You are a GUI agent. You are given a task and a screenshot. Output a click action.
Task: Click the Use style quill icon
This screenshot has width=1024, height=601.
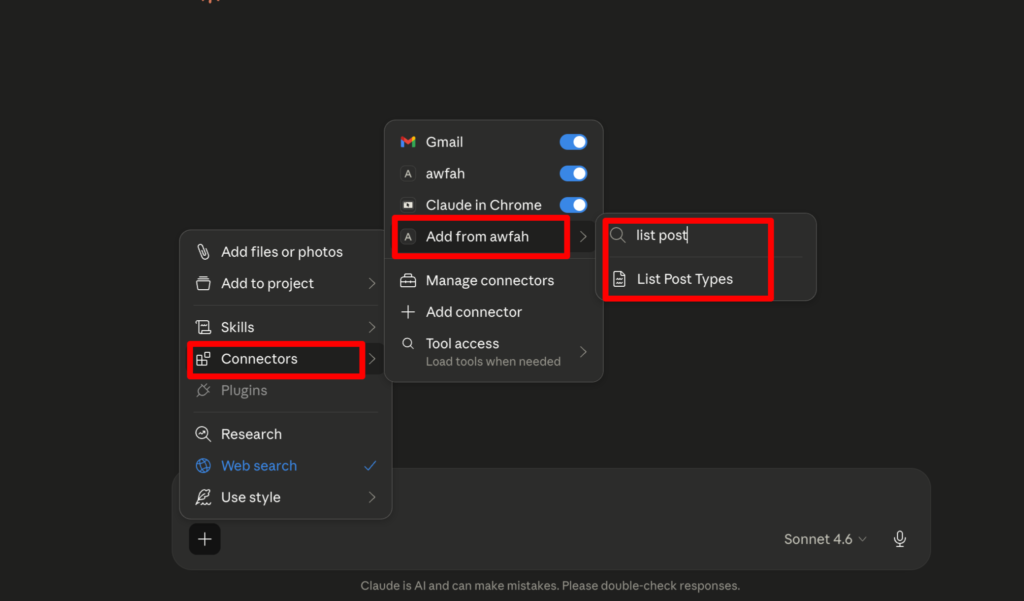(x=203, y=496)
